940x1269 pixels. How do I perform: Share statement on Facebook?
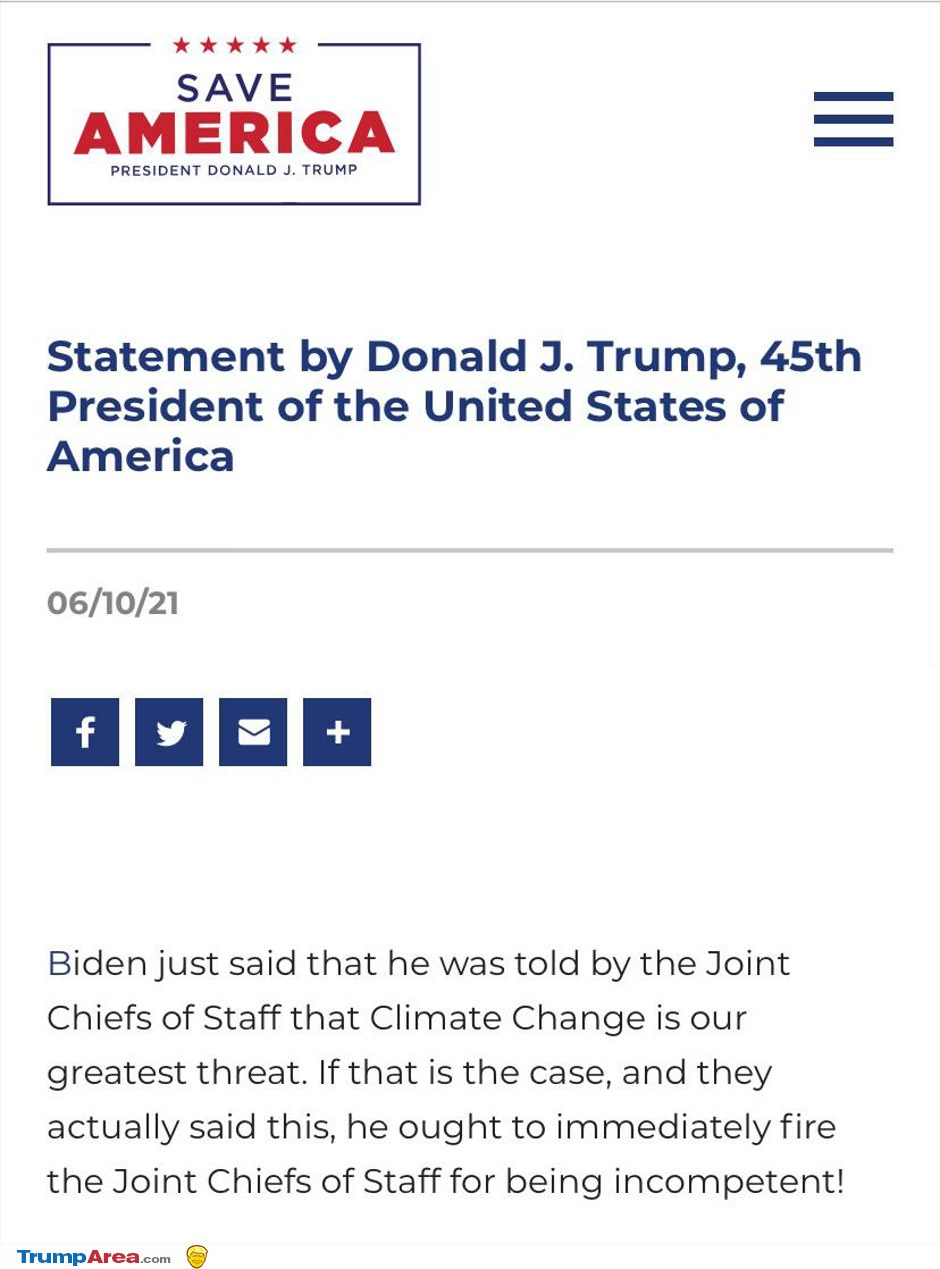85,732
